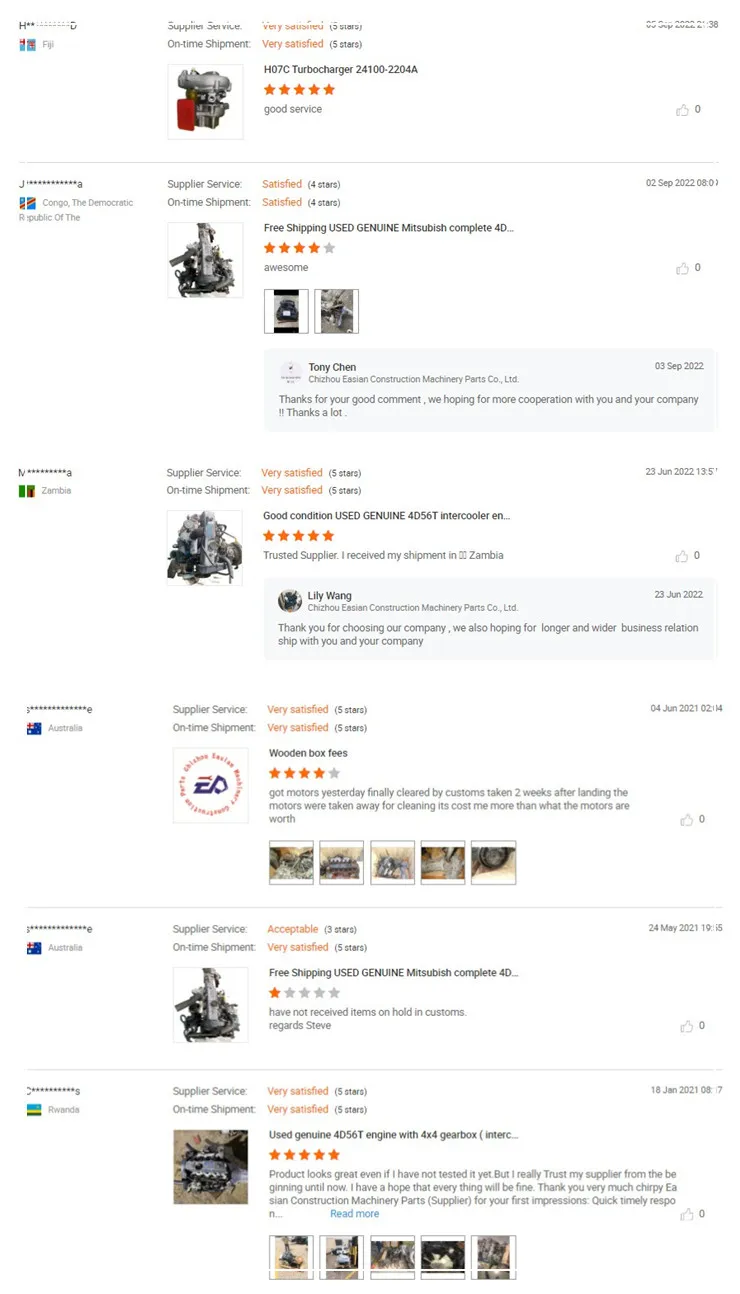
Task: Open 'Used genuine 4D56T engine with 4x4 gearbox' link
Action: pyautogui.click(x=394, y=1135)
